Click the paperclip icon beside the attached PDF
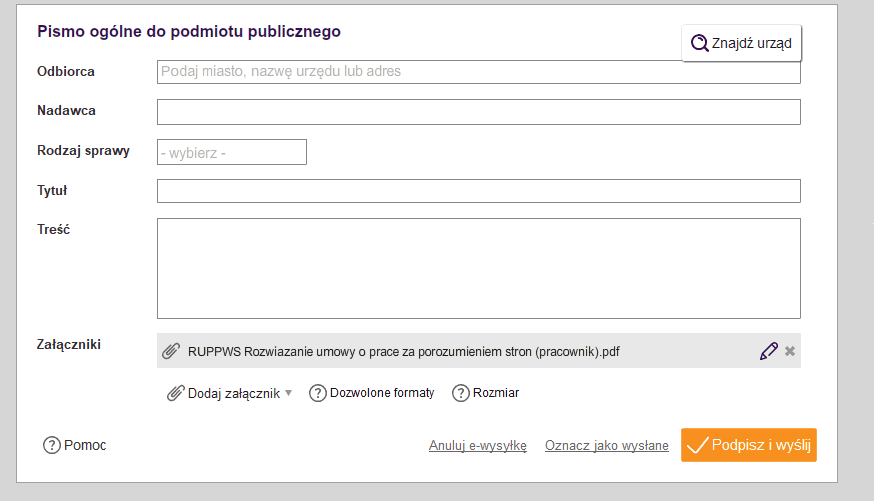The image size is (874, 501). pos(171,351)
